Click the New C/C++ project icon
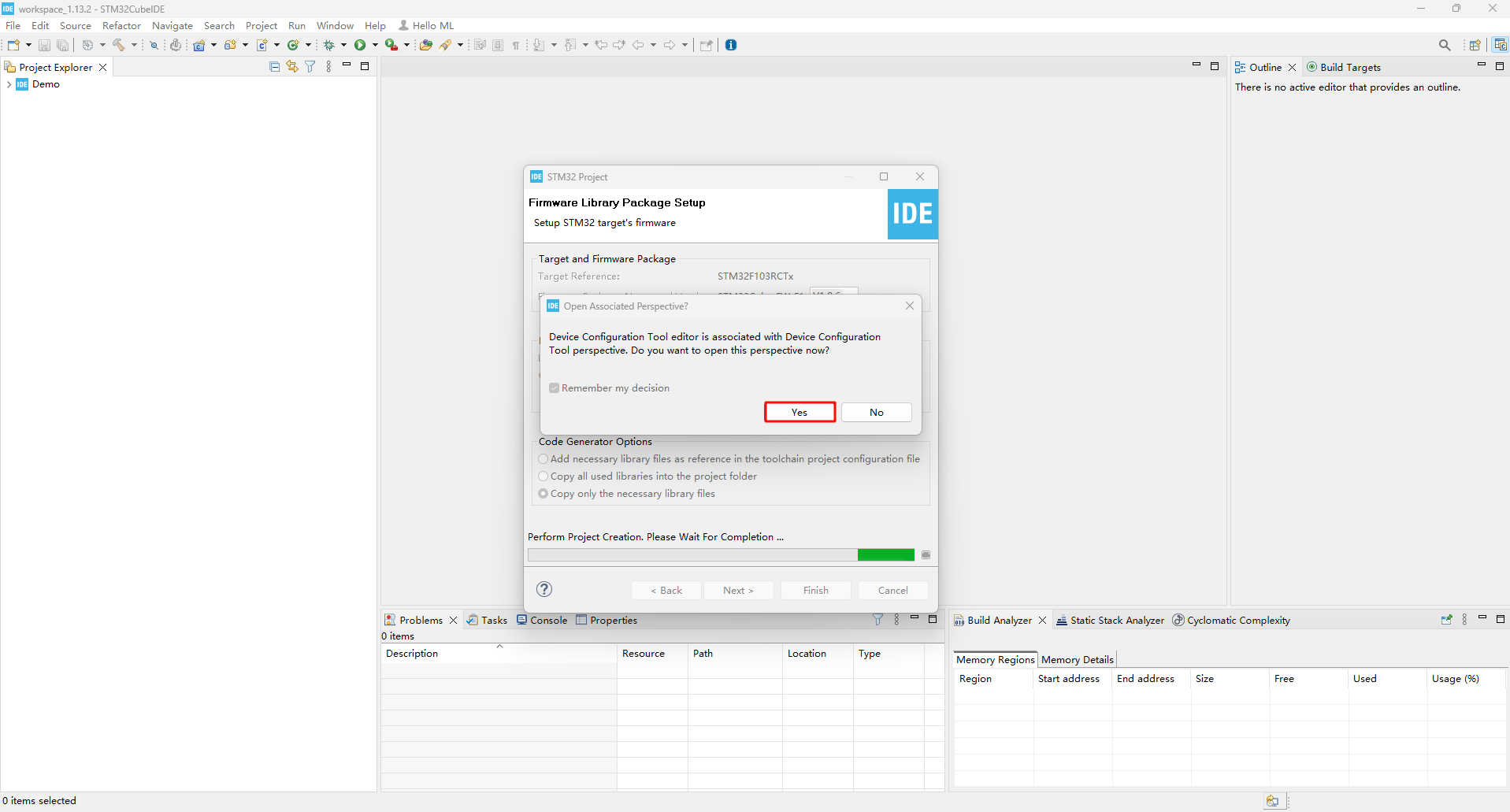 (199, 45)
